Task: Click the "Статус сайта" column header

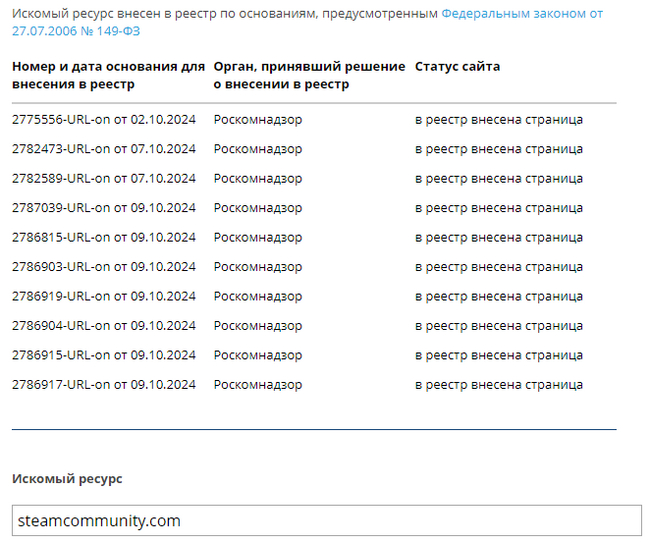Action: coord(457,67)
